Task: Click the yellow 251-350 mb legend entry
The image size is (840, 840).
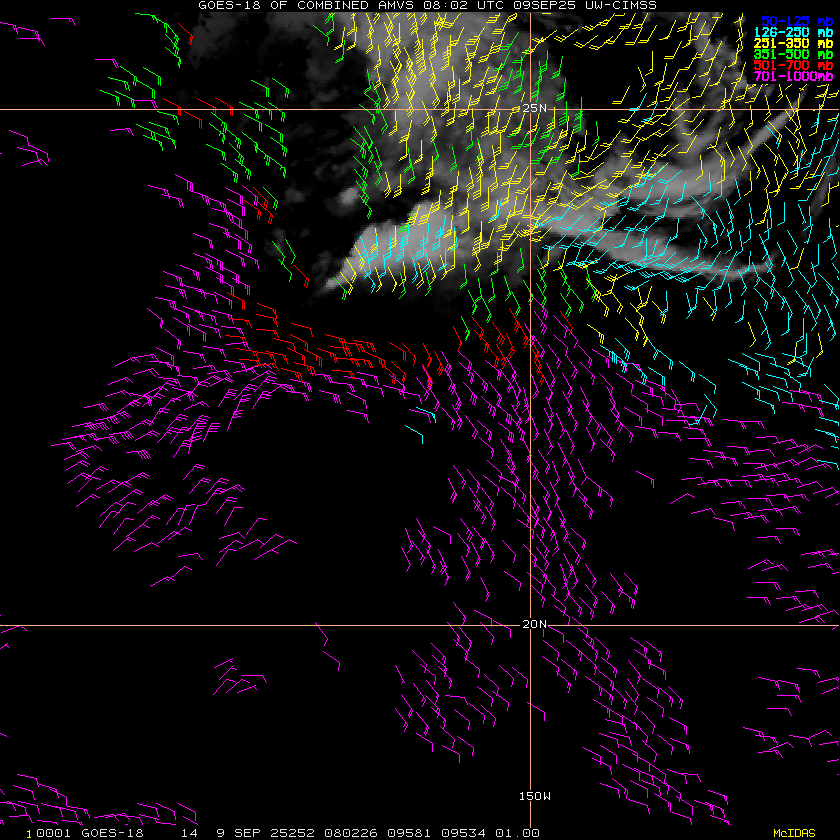Action: (794, 43)
